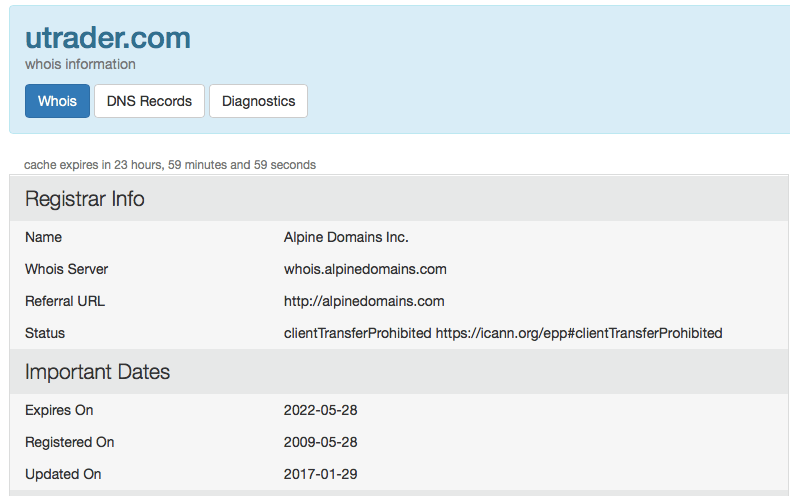Click the 'whois information' subtitle
This screenshot has height=496, width=790.
(80, 64)
